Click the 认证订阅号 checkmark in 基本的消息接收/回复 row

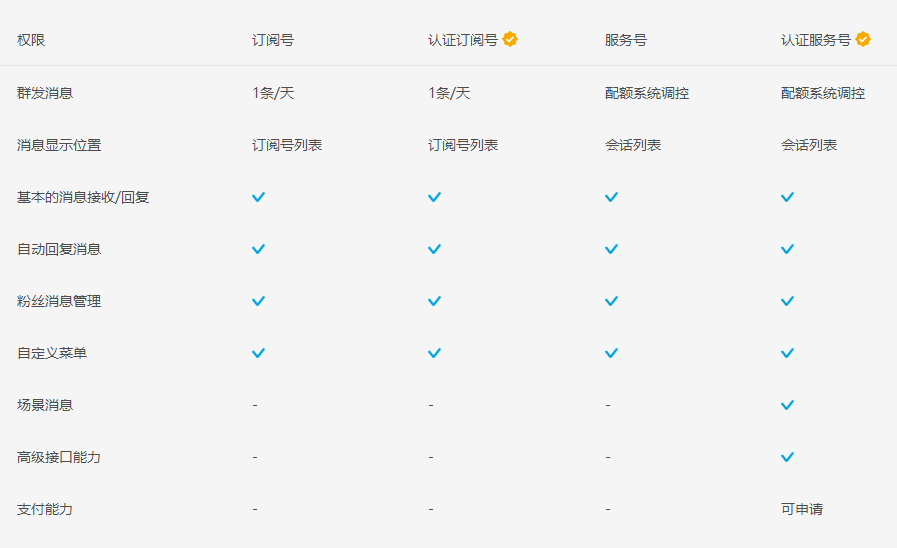click(435, 197)
